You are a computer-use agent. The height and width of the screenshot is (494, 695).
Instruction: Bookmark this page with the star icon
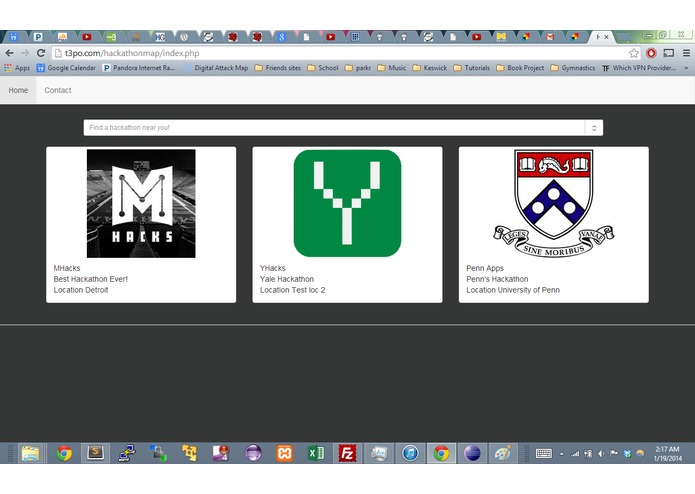634,53
